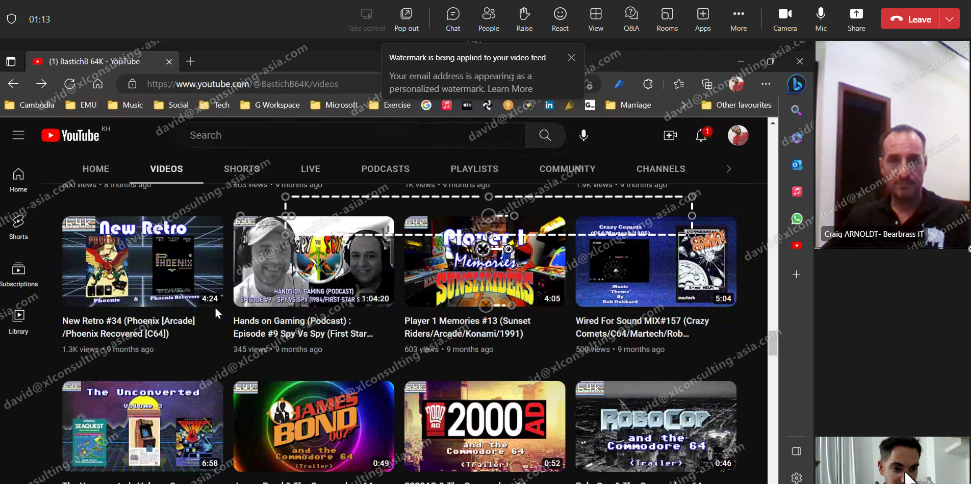
Task: Dismiss the watermark notification
Action: 571,58
